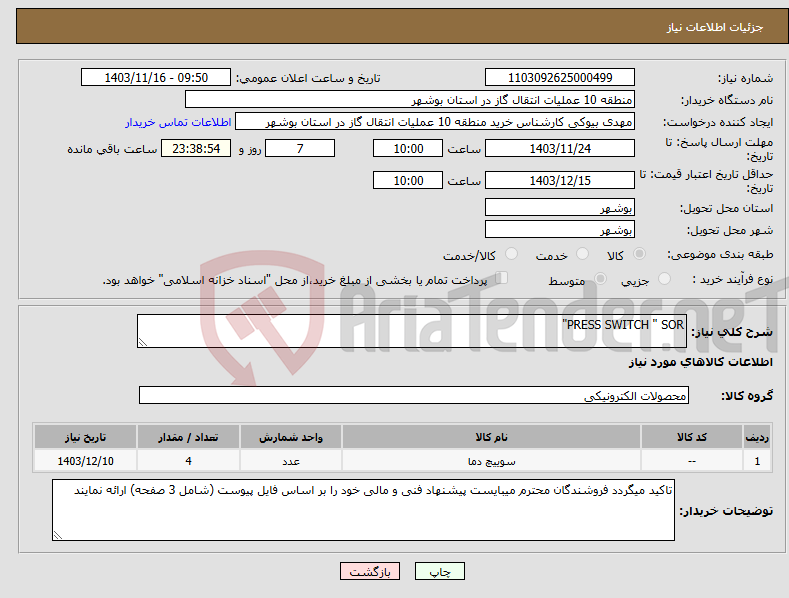The width and height of the screenshot is (789, 598).
Task: Click the جزئیات اطلاعات نیاز header title
Action: pyautogui.click(x=715, y=27)
